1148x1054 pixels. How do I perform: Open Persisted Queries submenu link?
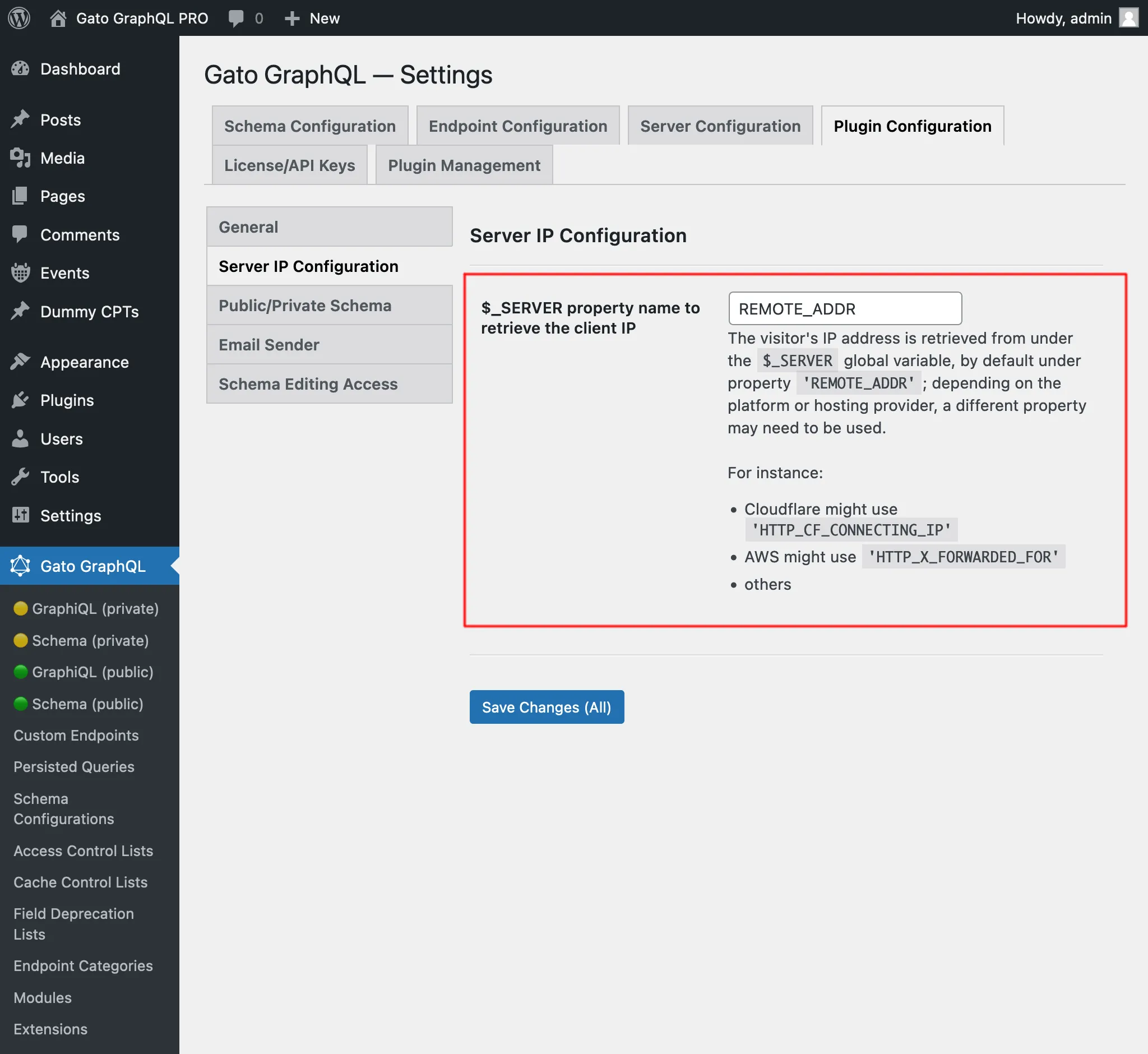point(74,766)
